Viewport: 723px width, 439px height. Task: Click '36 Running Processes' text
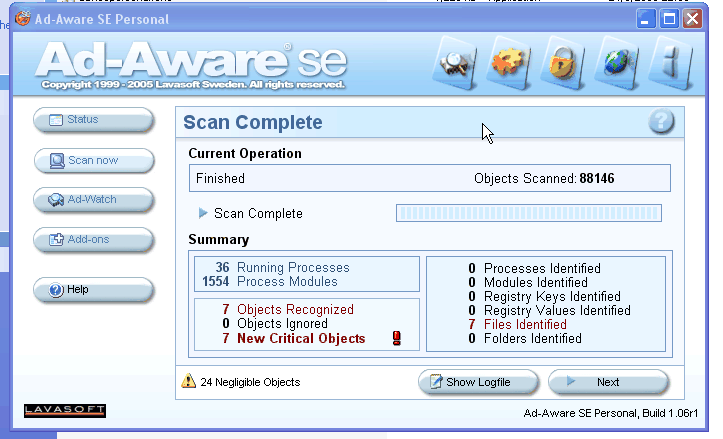click(x=283, y=267)
